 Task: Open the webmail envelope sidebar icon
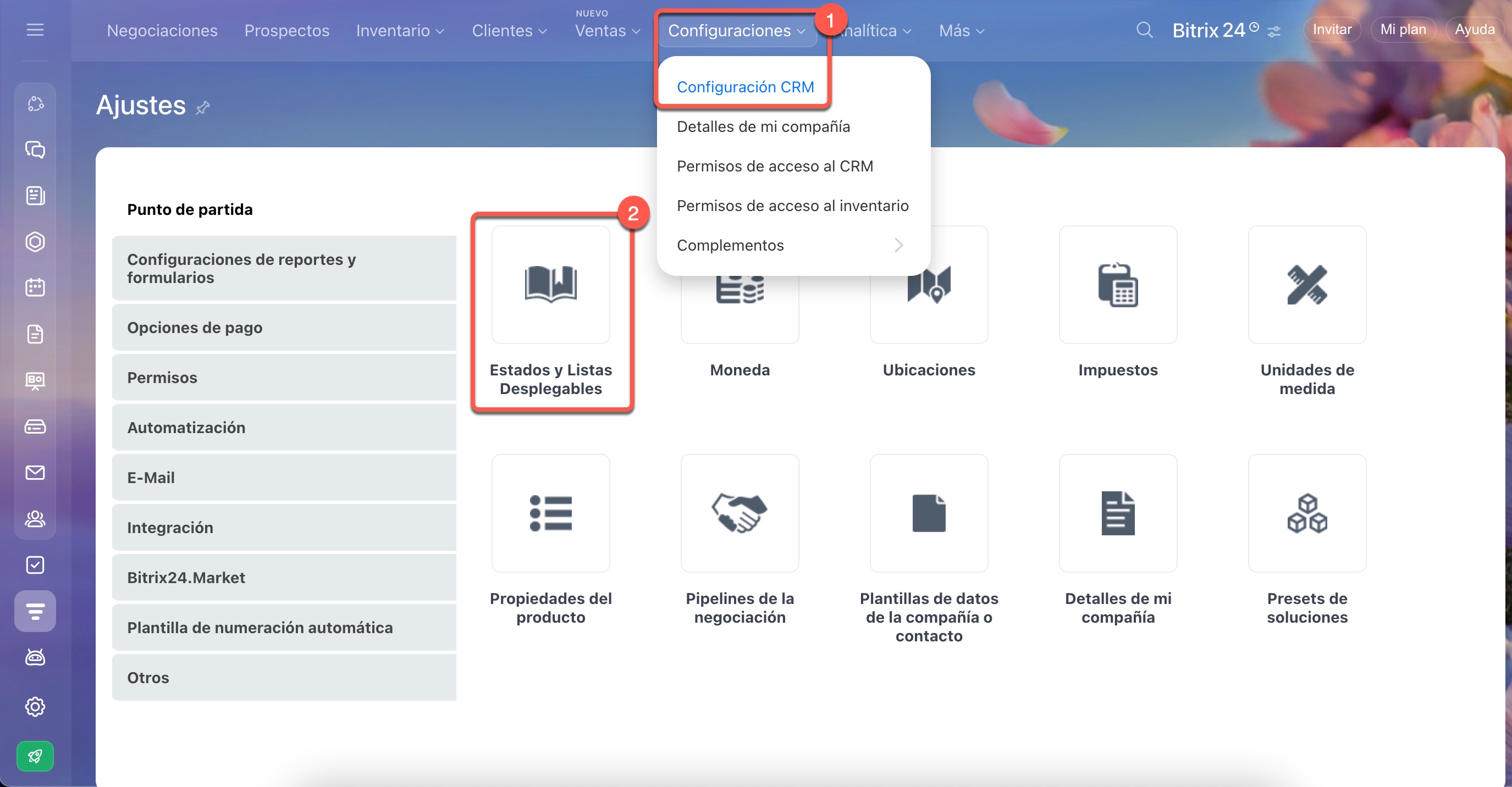click(35, 473)
